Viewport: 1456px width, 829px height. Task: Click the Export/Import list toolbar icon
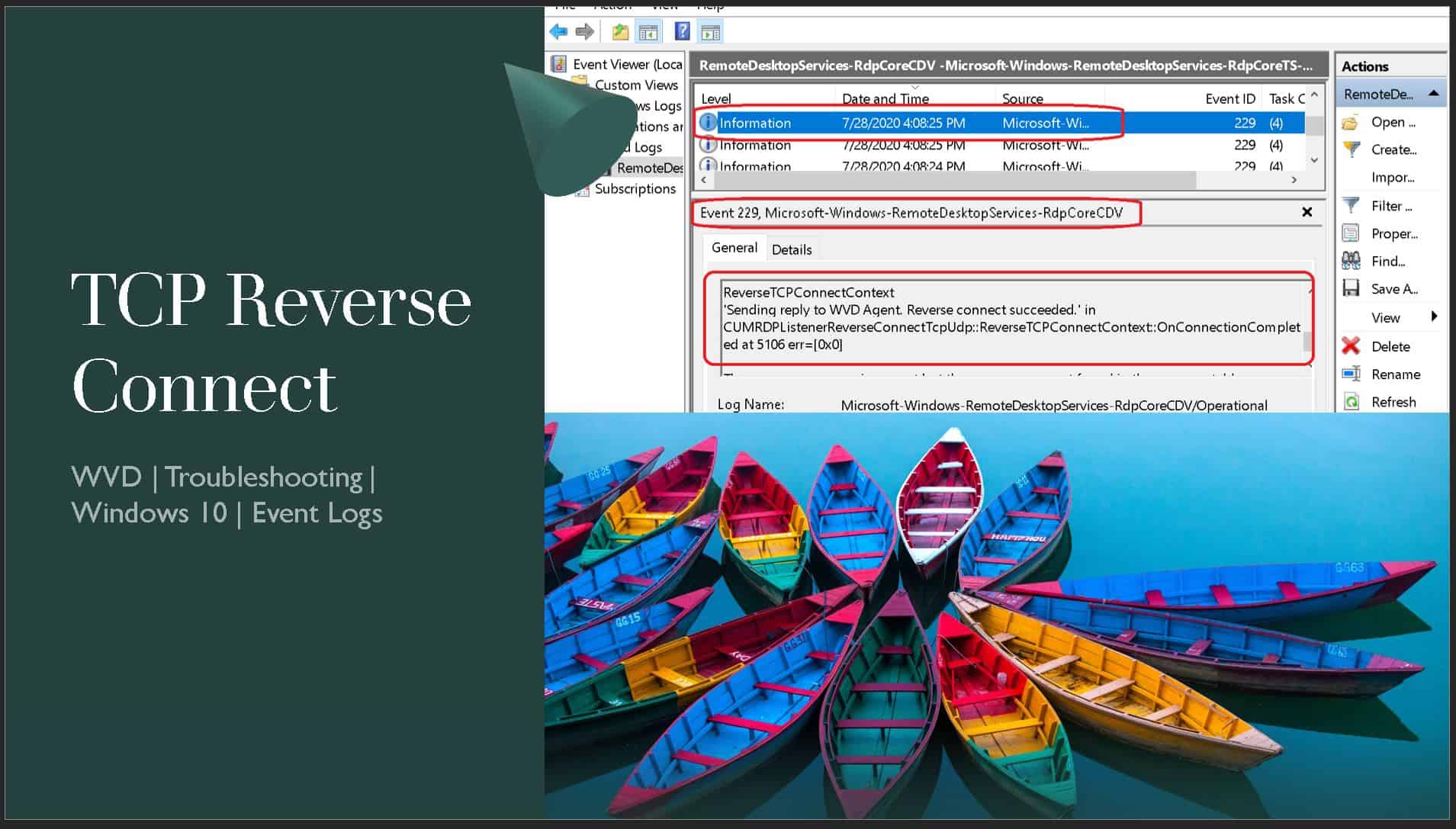pos(619,31)
